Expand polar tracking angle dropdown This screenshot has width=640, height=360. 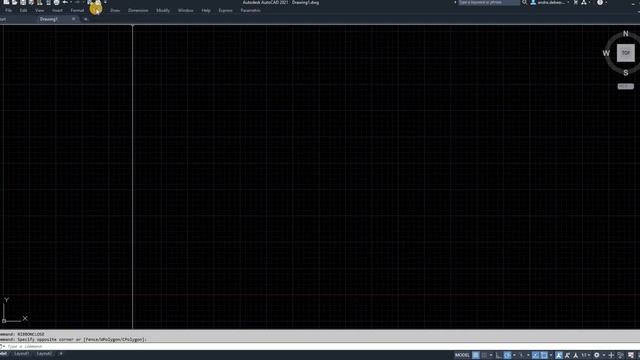pyautogui.click(x=515, y=355)
